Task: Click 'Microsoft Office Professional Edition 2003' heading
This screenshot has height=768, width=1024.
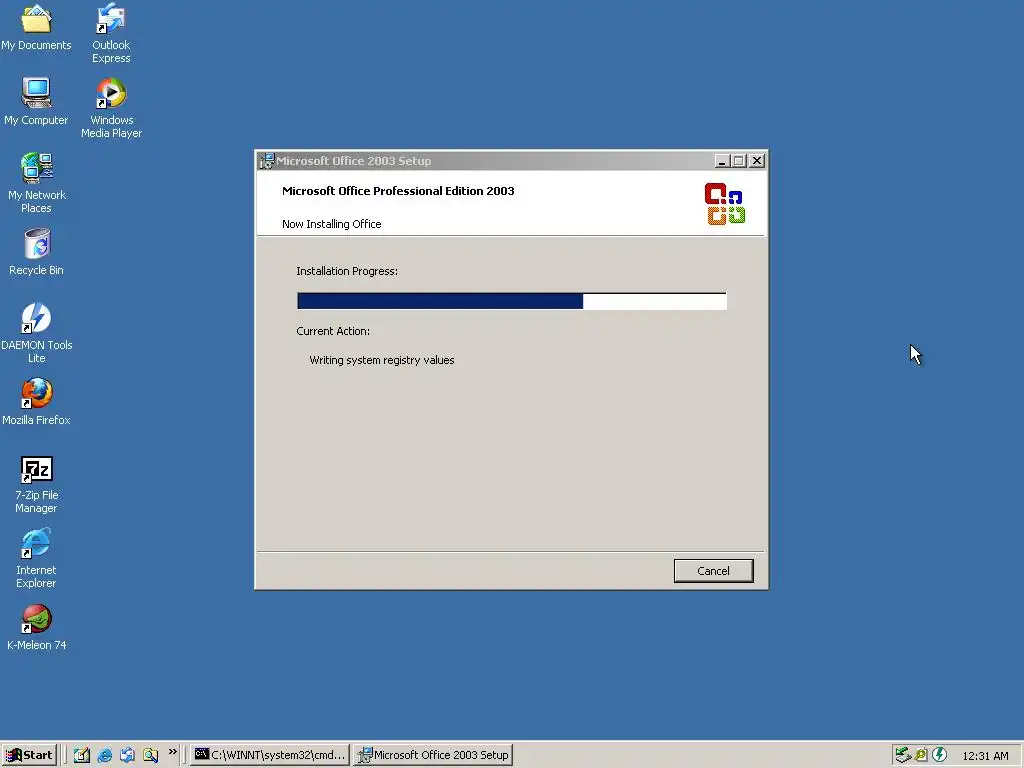Action: coord(398,191)
